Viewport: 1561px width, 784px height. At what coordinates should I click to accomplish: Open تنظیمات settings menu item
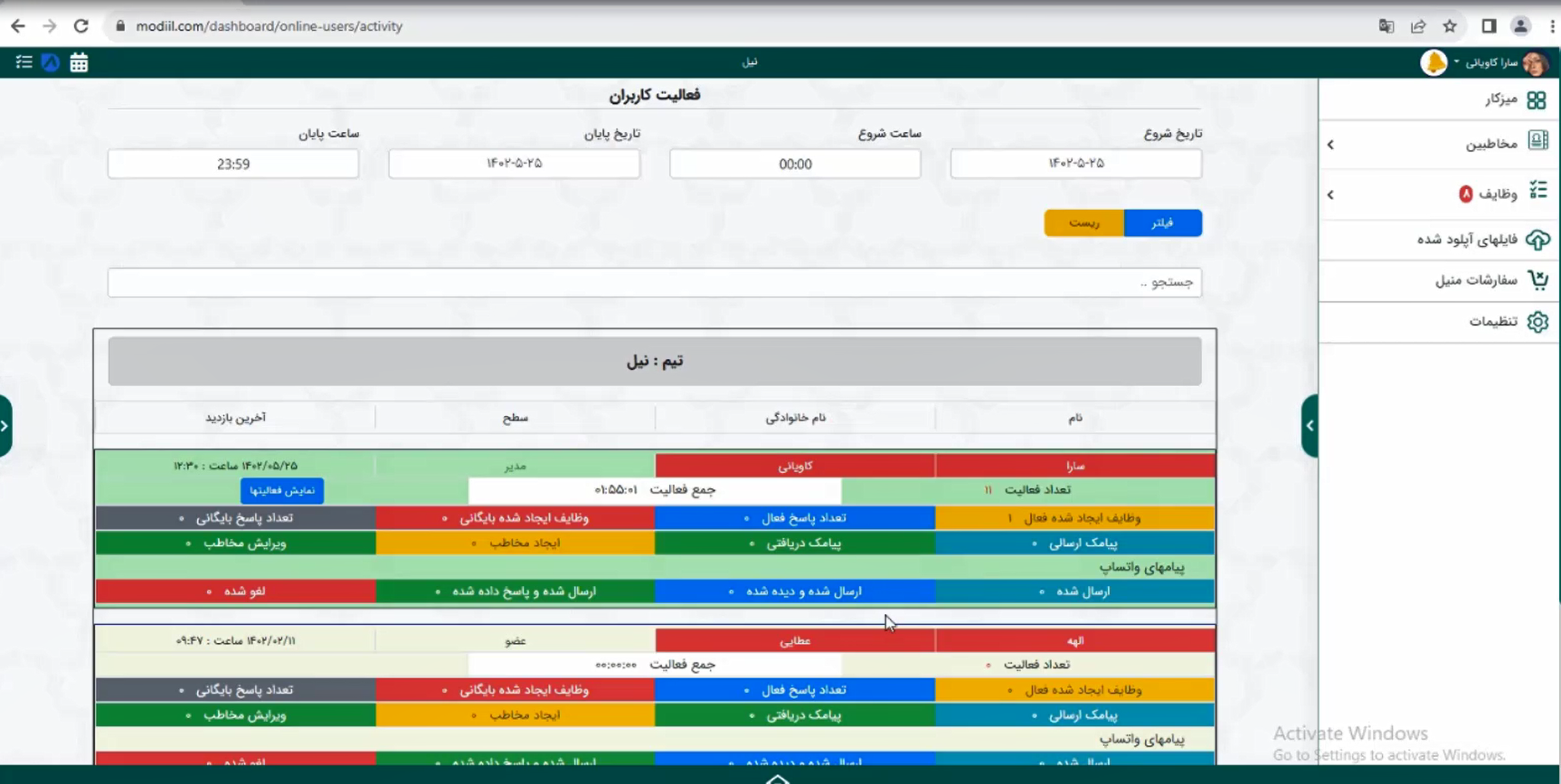(x=1494, y=322)
